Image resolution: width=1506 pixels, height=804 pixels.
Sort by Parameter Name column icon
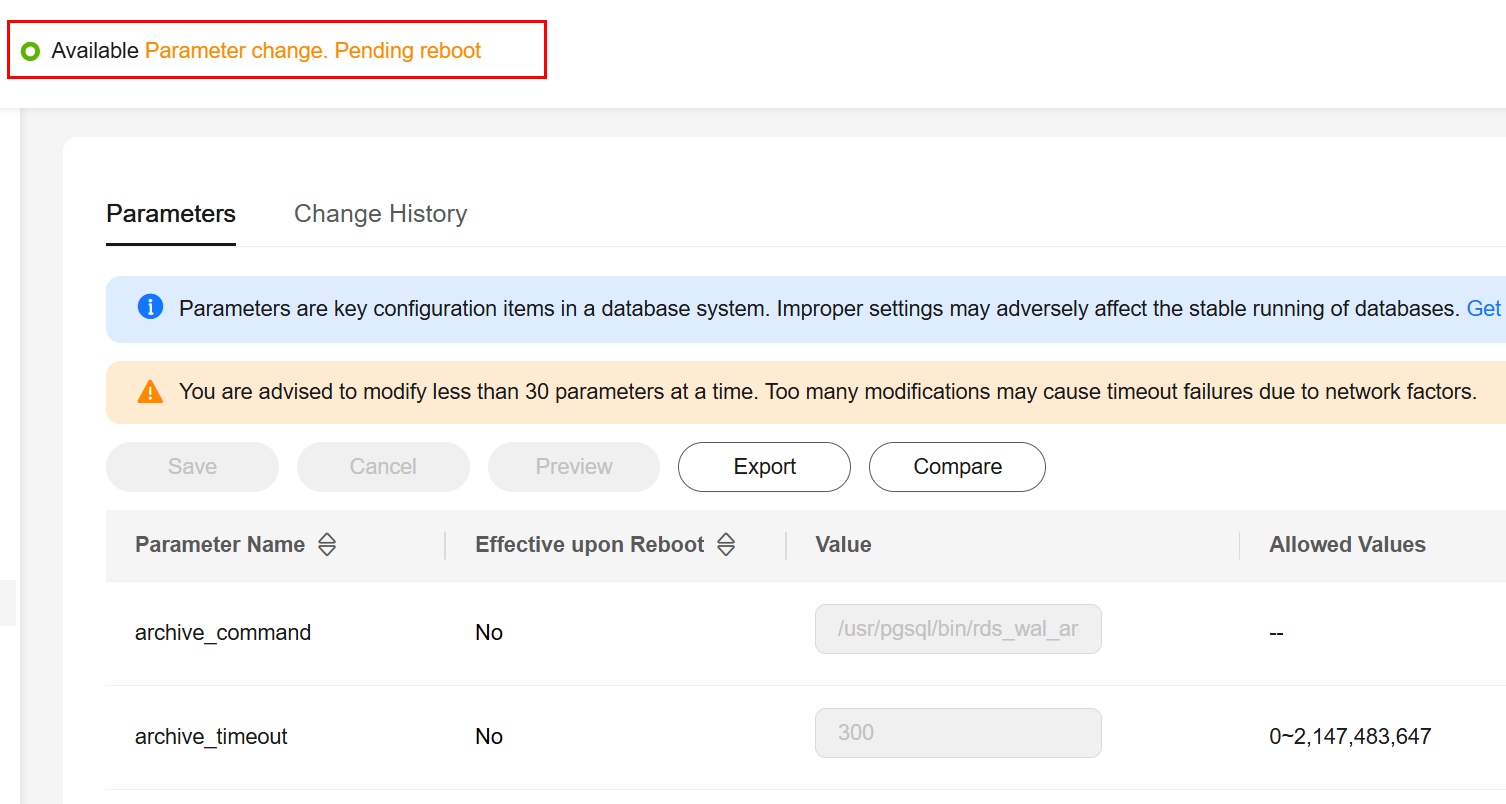(x=327, y=545)
